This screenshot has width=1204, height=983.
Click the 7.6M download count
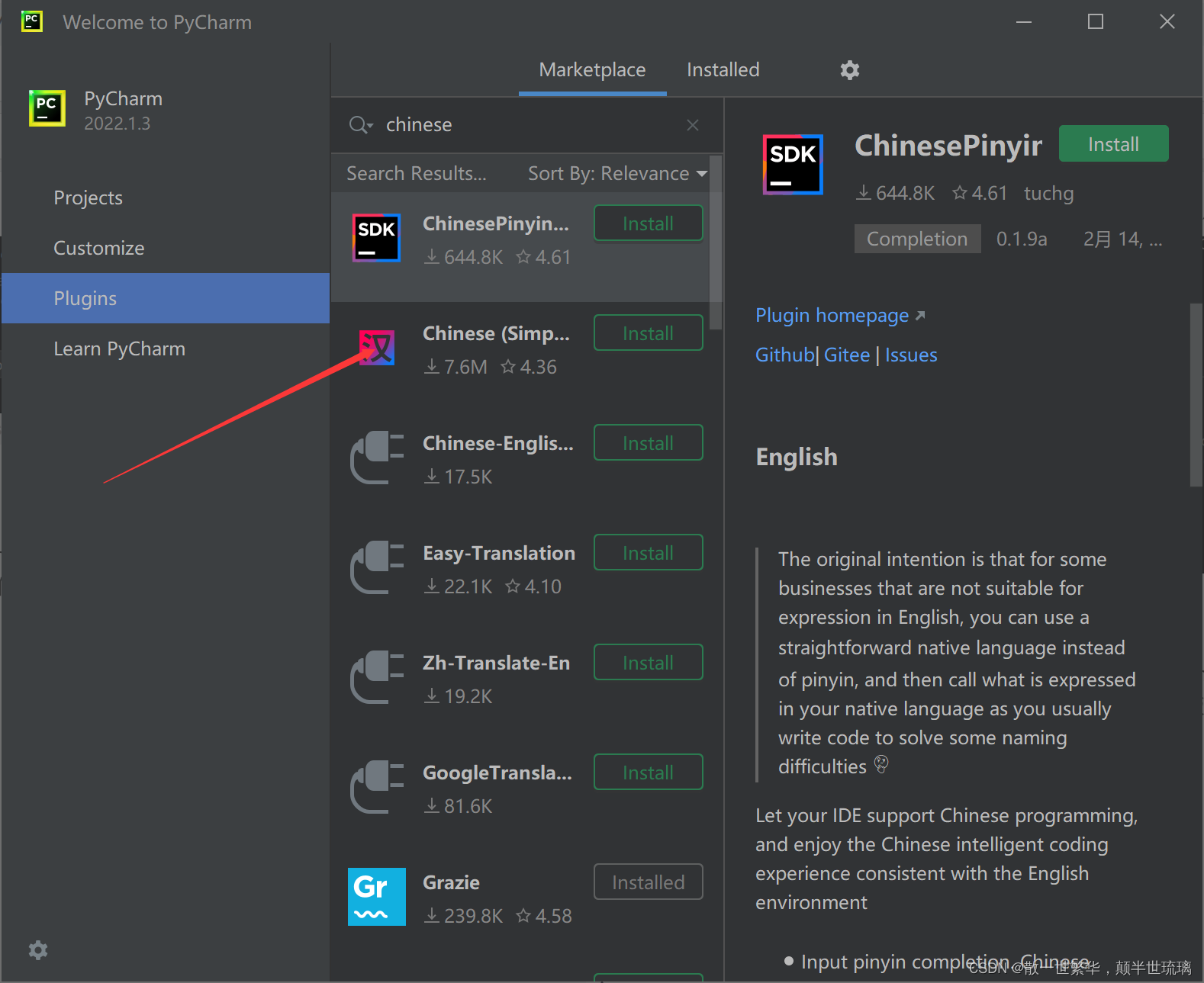pos(465,368)
